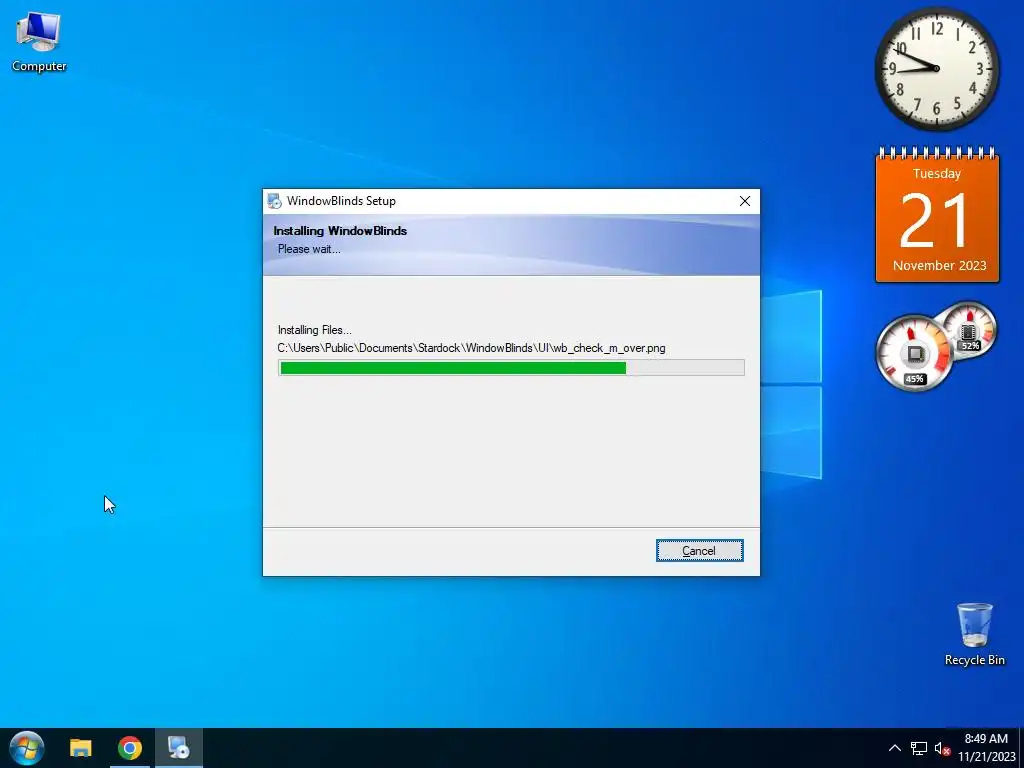Image resolution: width=1024 pixels, height=768 pixels.
Task: Click the WindowBlinds installer taskbar icon
Action: (x=178, y=748)
